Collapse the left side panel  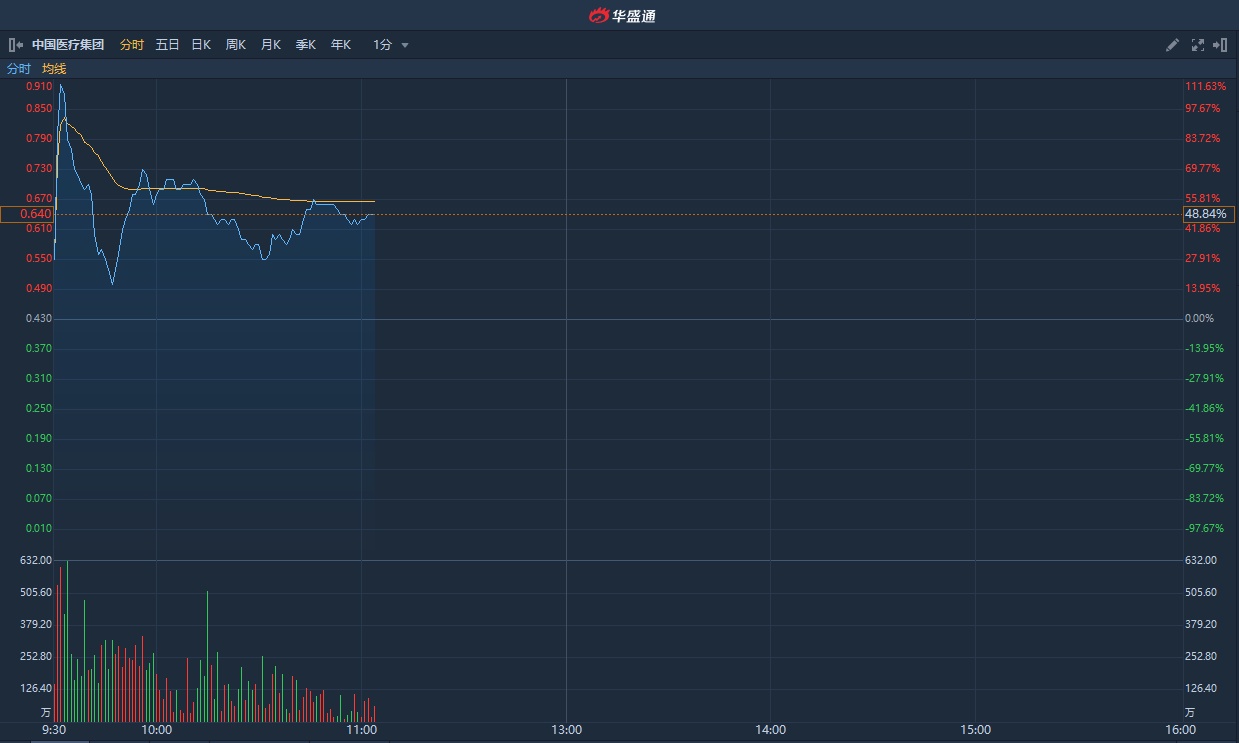[16, 45]
